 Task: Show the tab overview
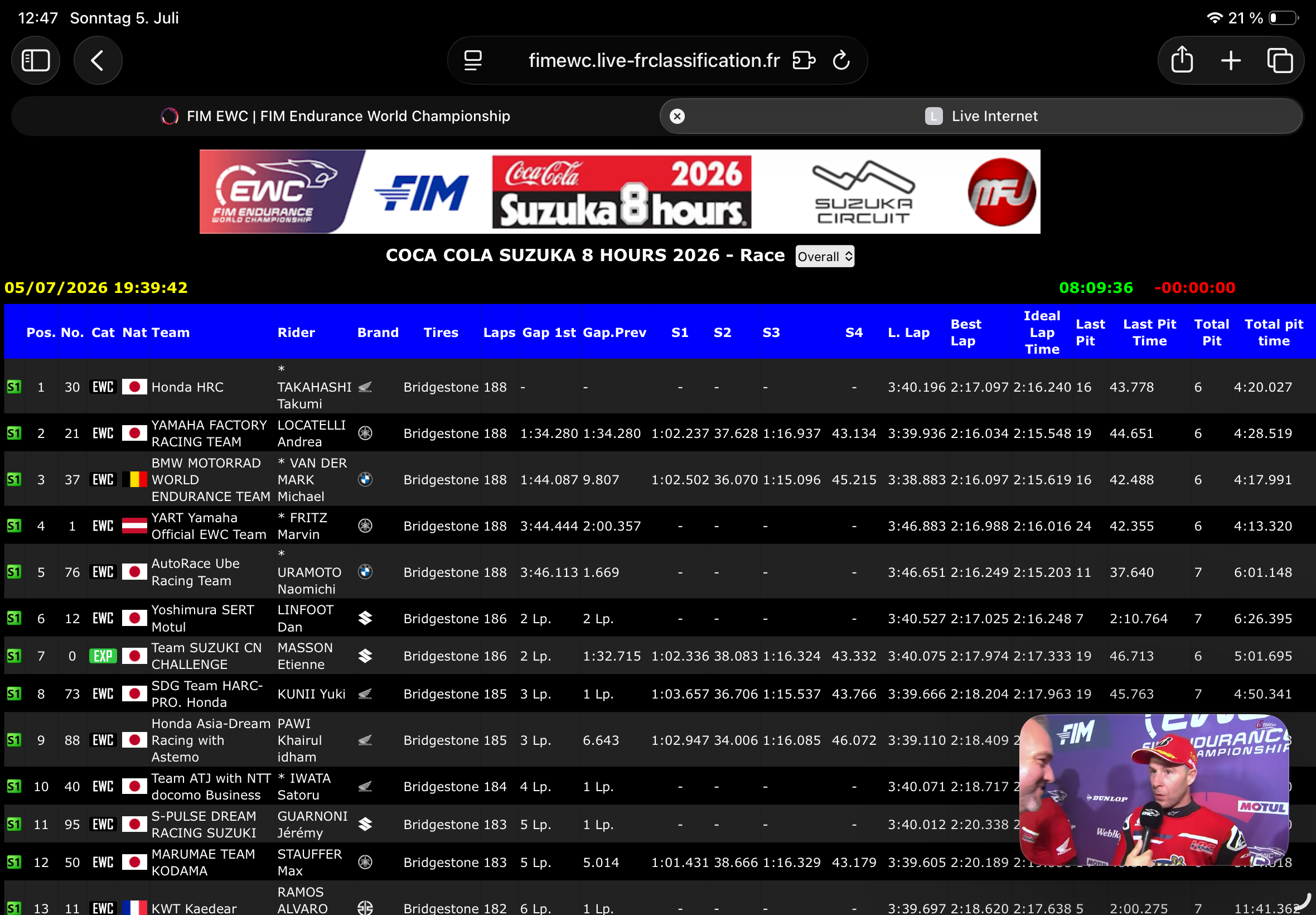1279,60
